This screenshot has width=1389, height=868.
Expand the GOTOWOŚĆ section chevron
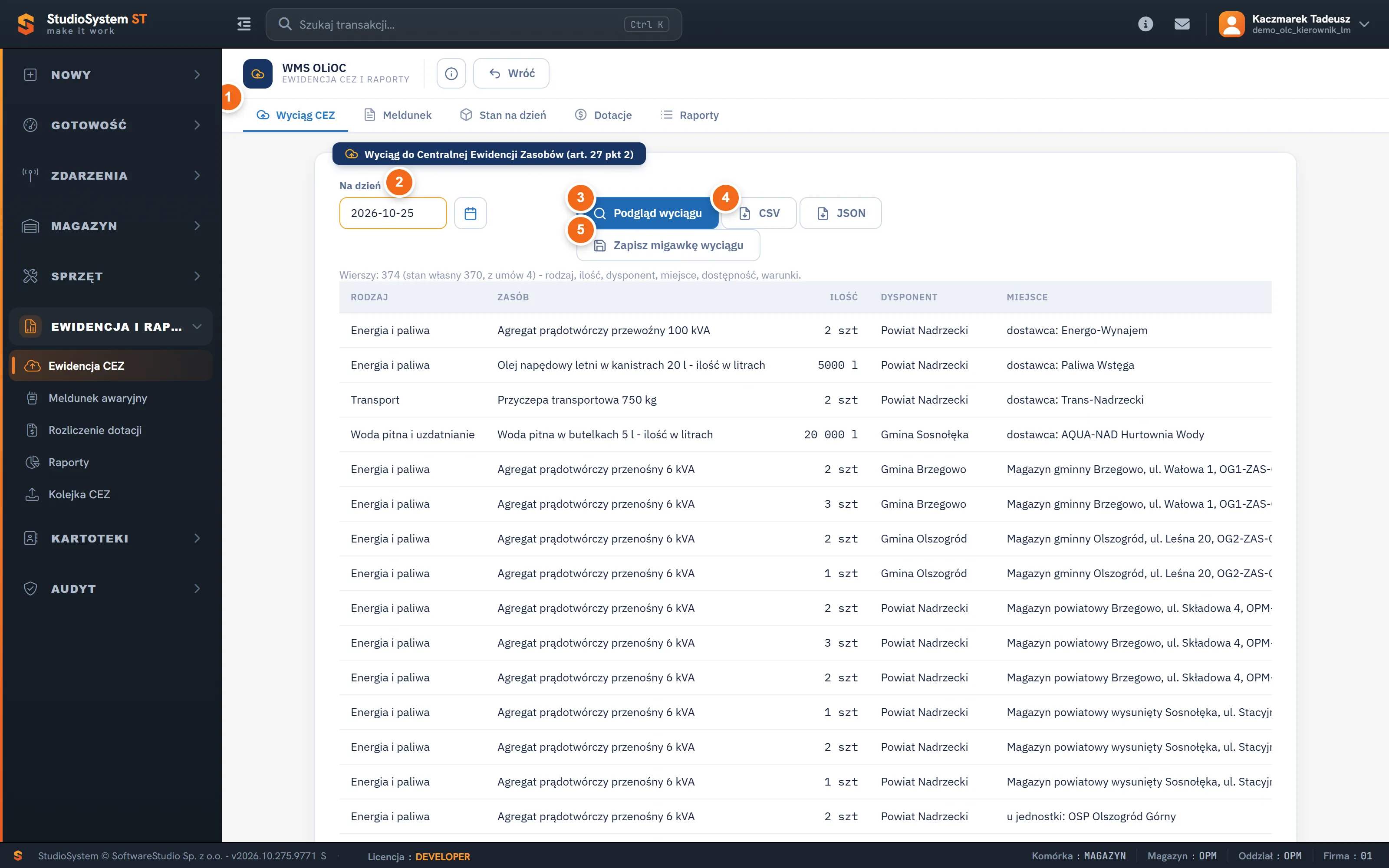pos(197,125)
